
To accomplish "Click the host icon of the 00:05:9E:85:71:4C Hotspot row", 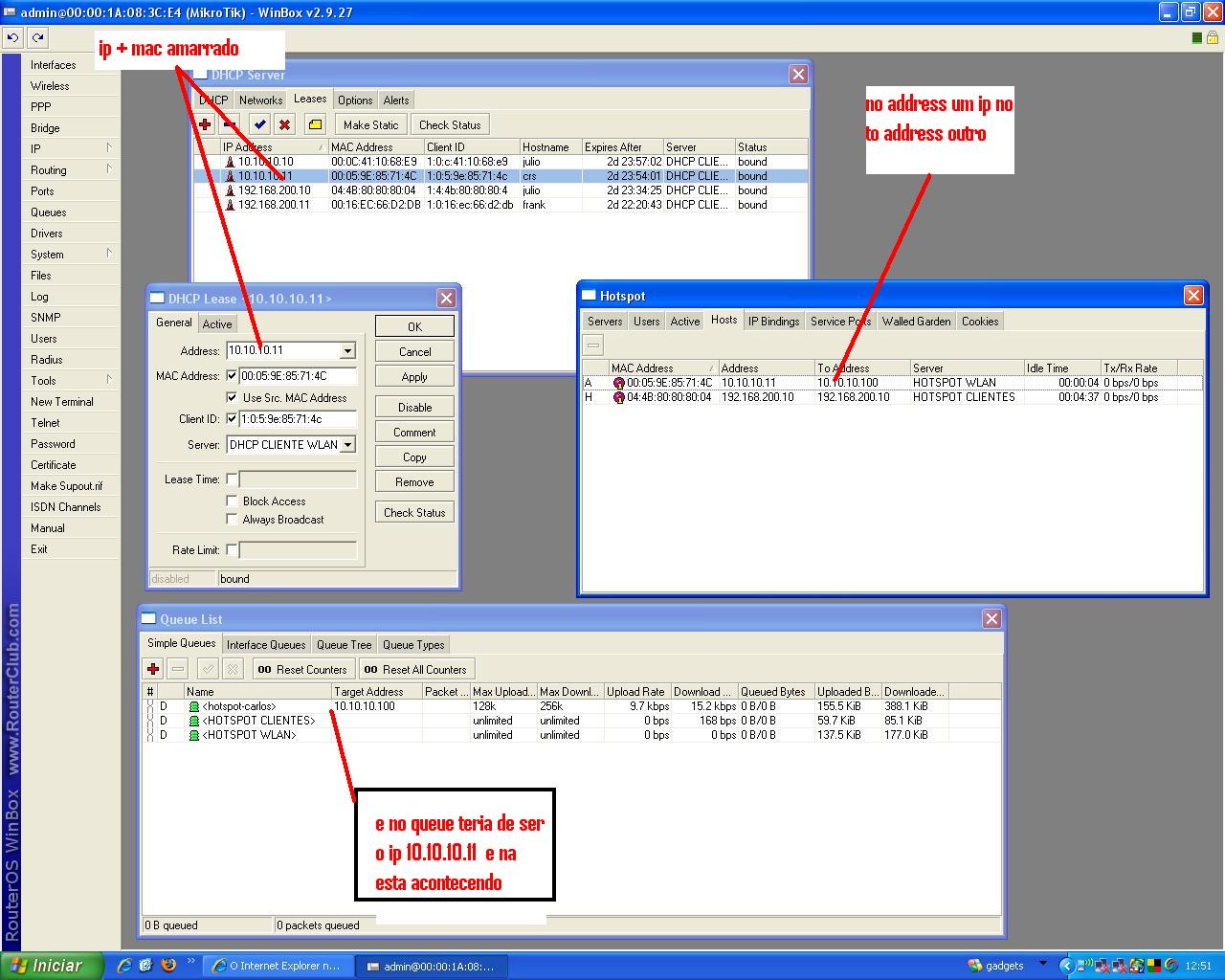I will [618, 383].
